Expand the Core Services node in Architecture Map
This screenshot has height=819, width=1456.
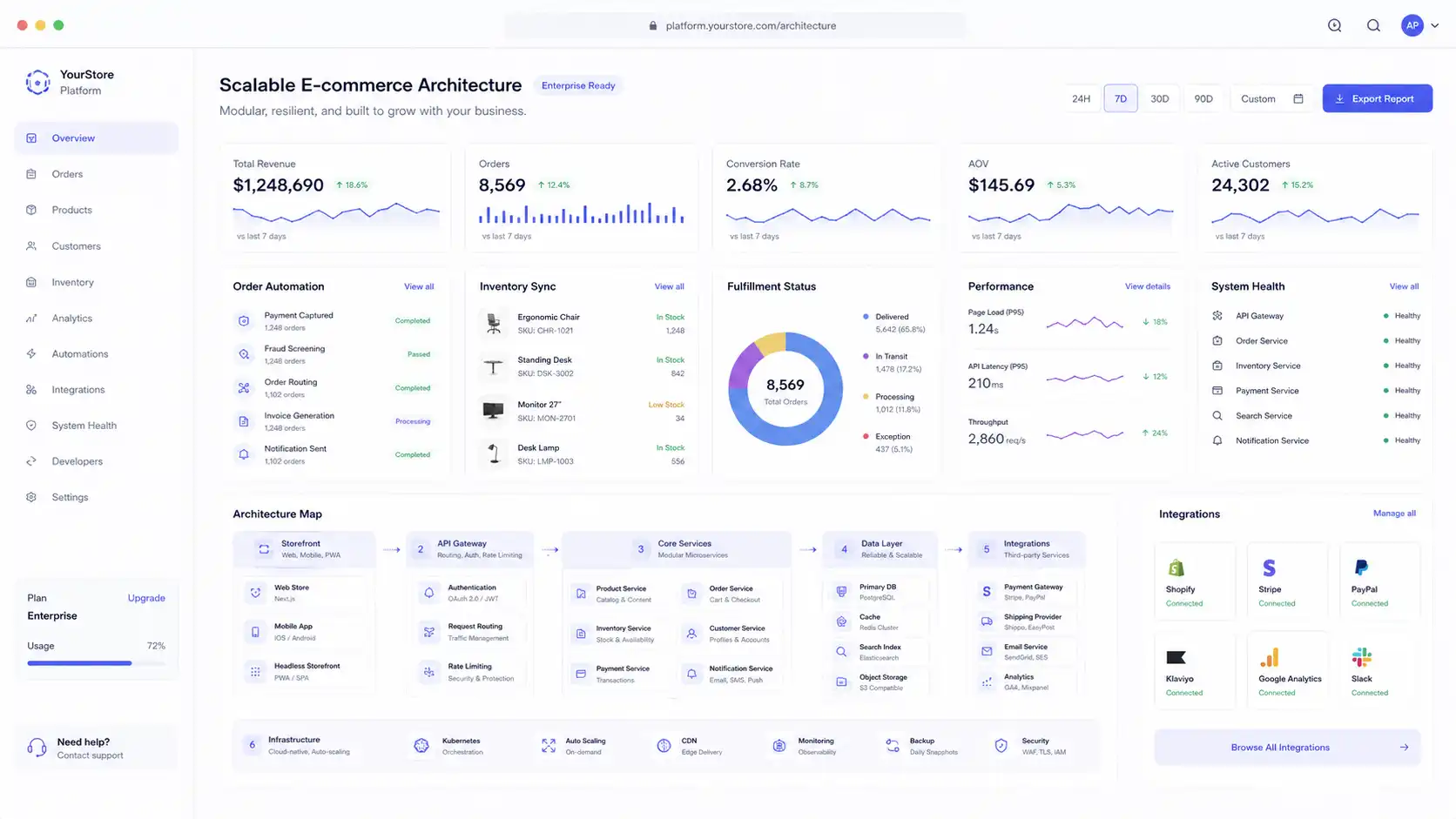tap(675, 548)
